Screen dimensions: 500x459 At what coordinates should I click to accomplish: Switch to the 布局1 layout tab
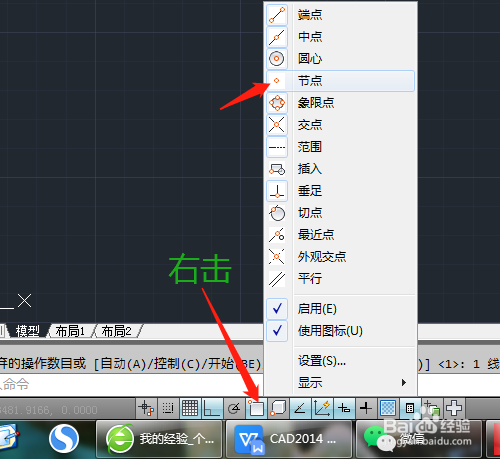click(x=70, y=331)
